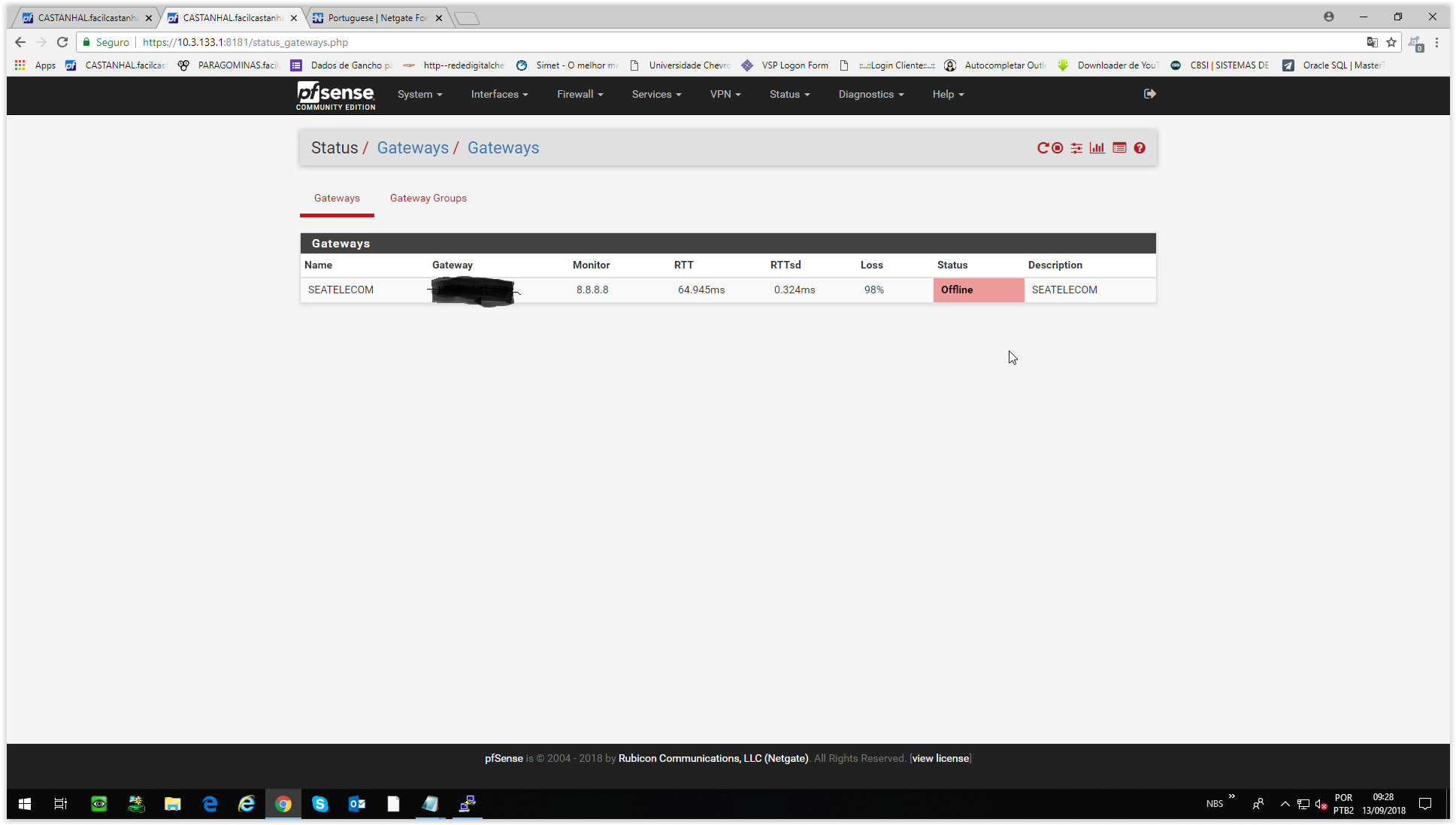
Task: Bookmark page with star icon
Action: pos(1391,42)
